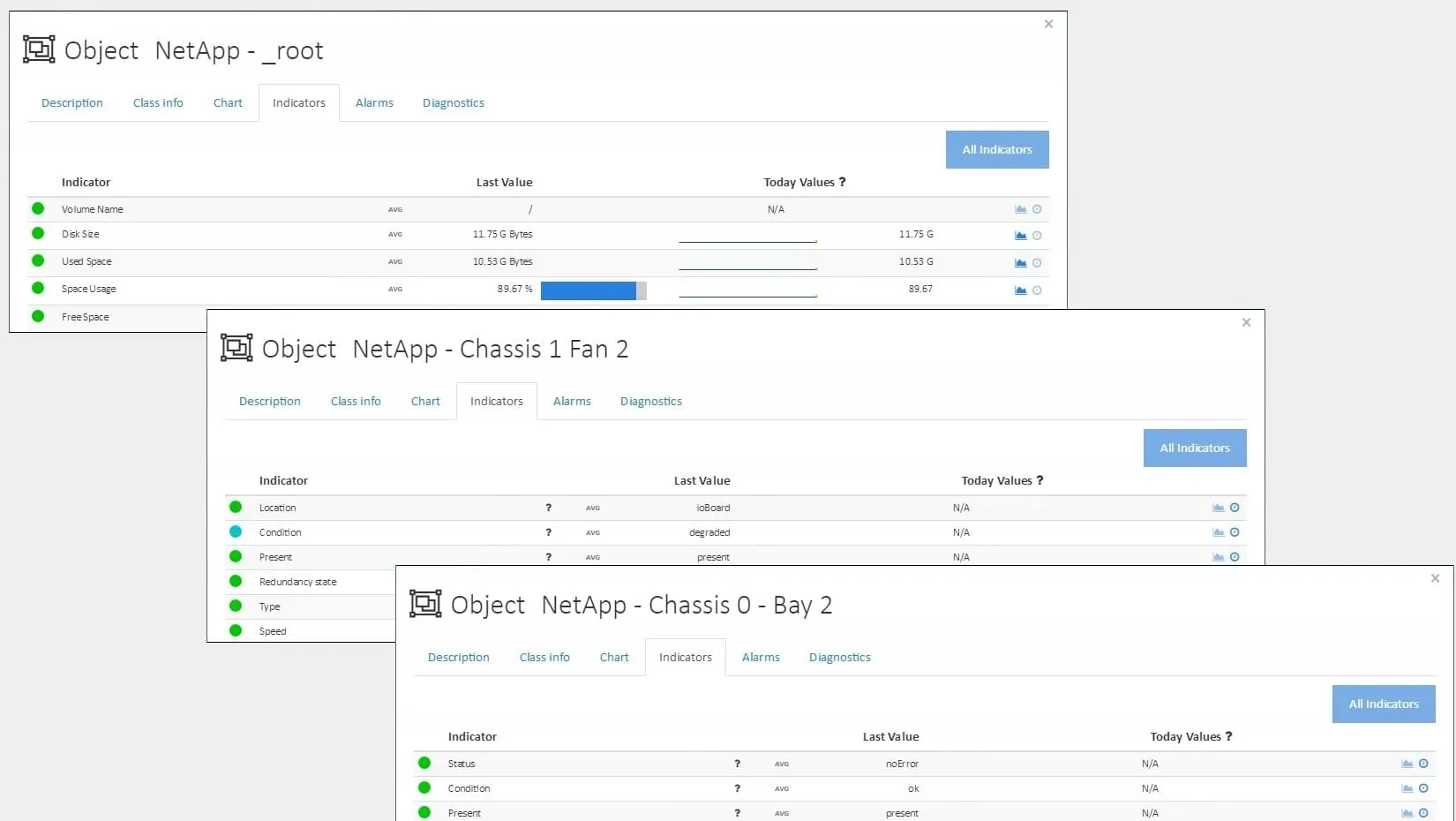This screenshot has height=821, width=1456.
Task: Open the chart icon for the Volume Name row
Action: tap(1020, 209)
